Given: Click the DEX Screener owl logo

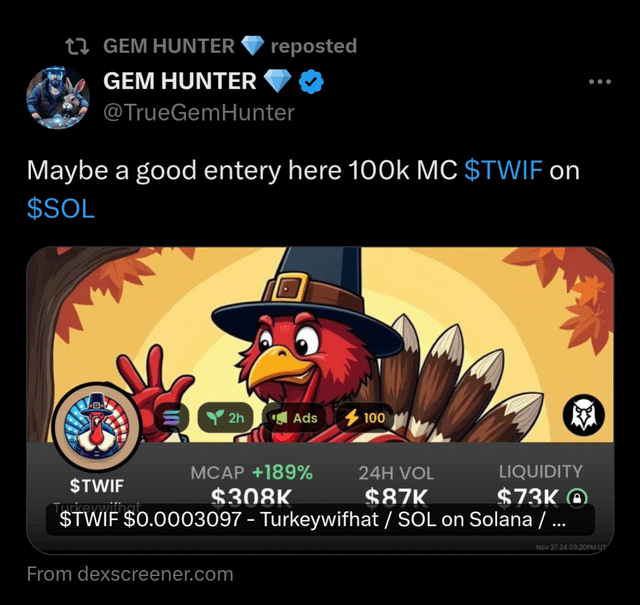Looking at the screenshot, I should 584,414.
